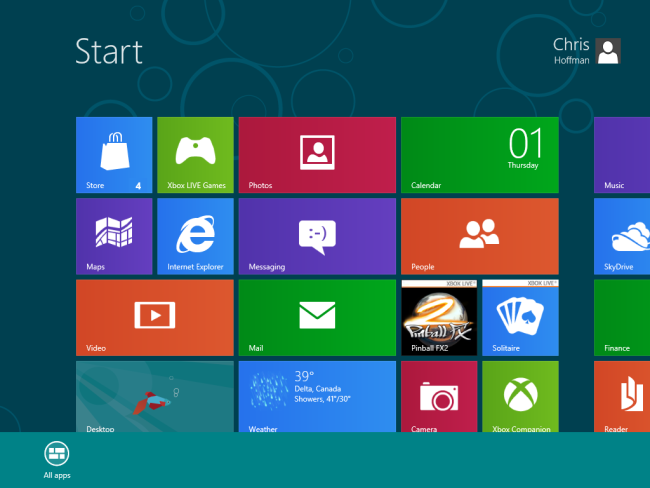Open the SkyDrive tile
Viewport: 650px width, 488px height.
click(x=622, y=236)
